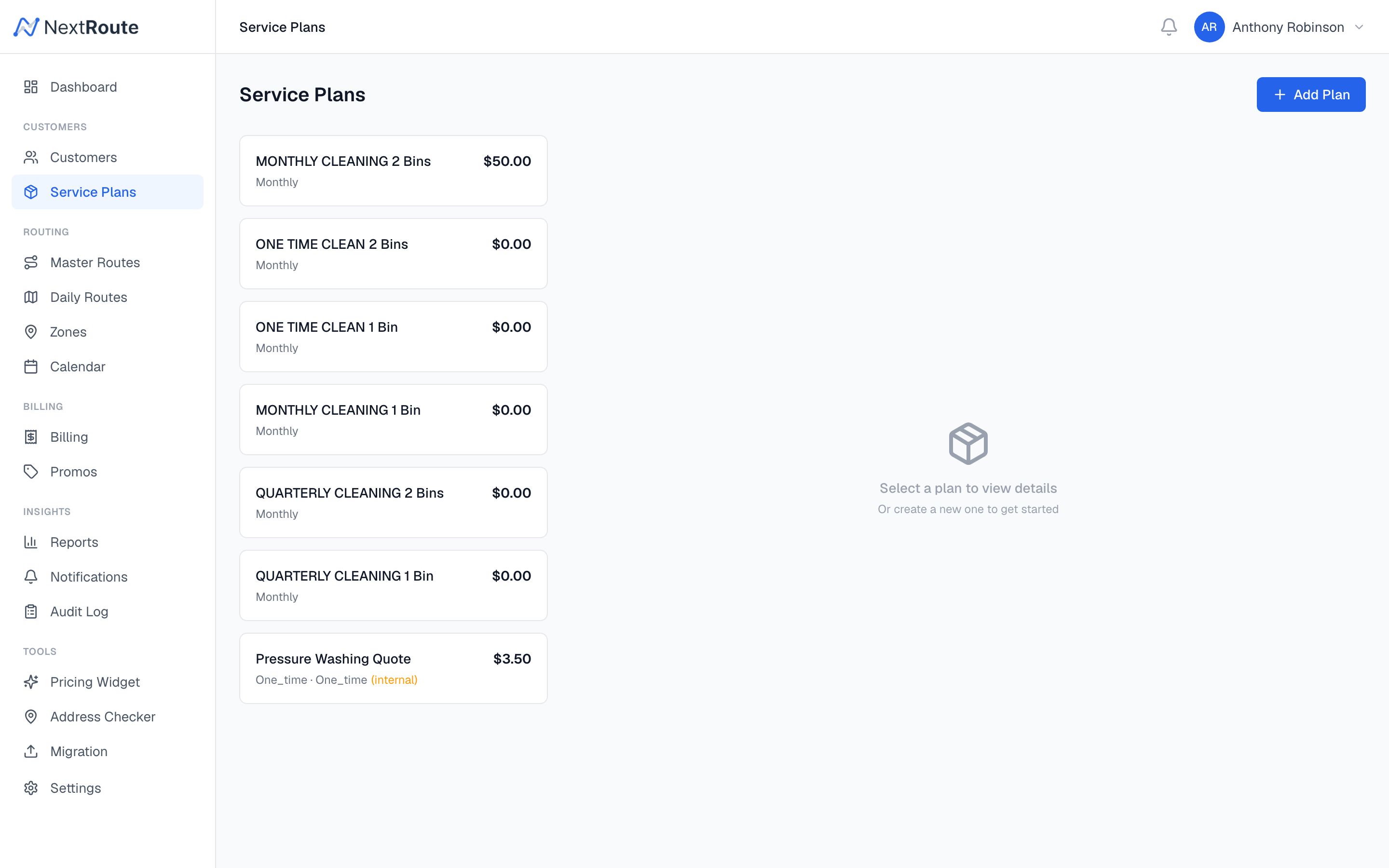Image resolution: width=1389 pixels, height=868 pixels.
Task: Go to Daily Routes in sidebar
Action: tap(88, 298)
